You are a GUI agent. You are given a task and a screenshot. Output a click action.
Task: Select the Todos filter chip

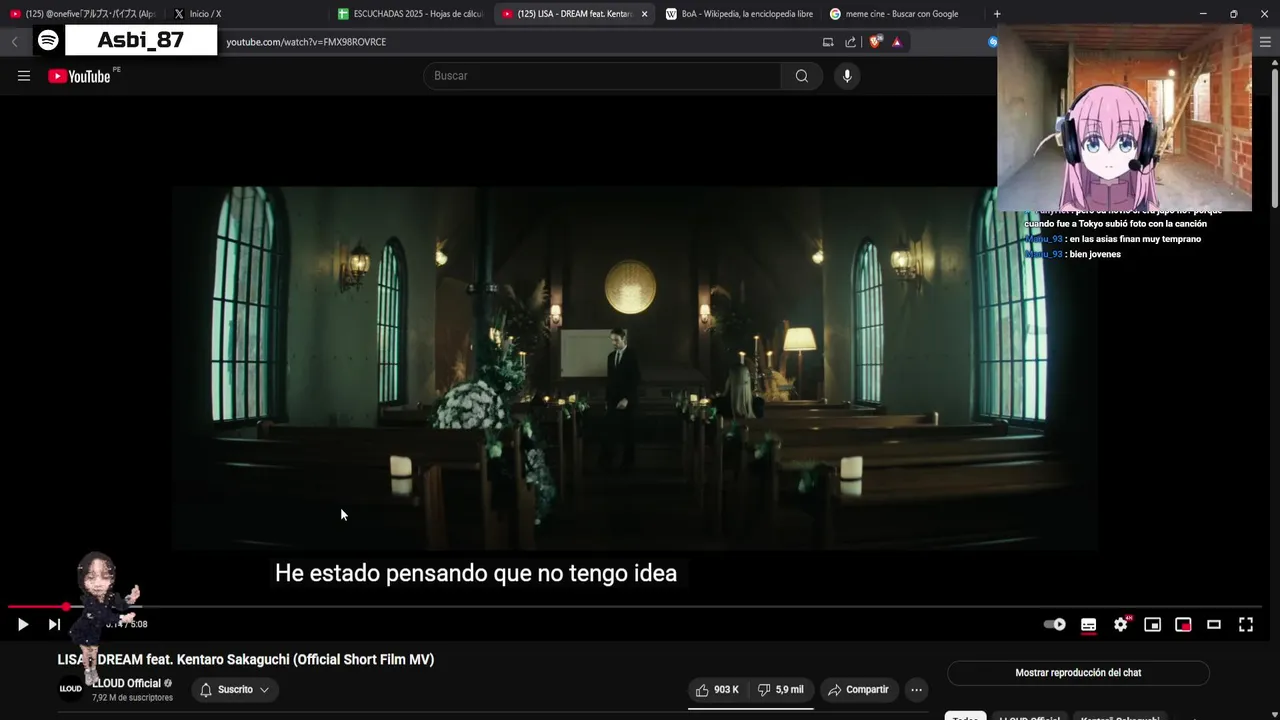point(966,717)
